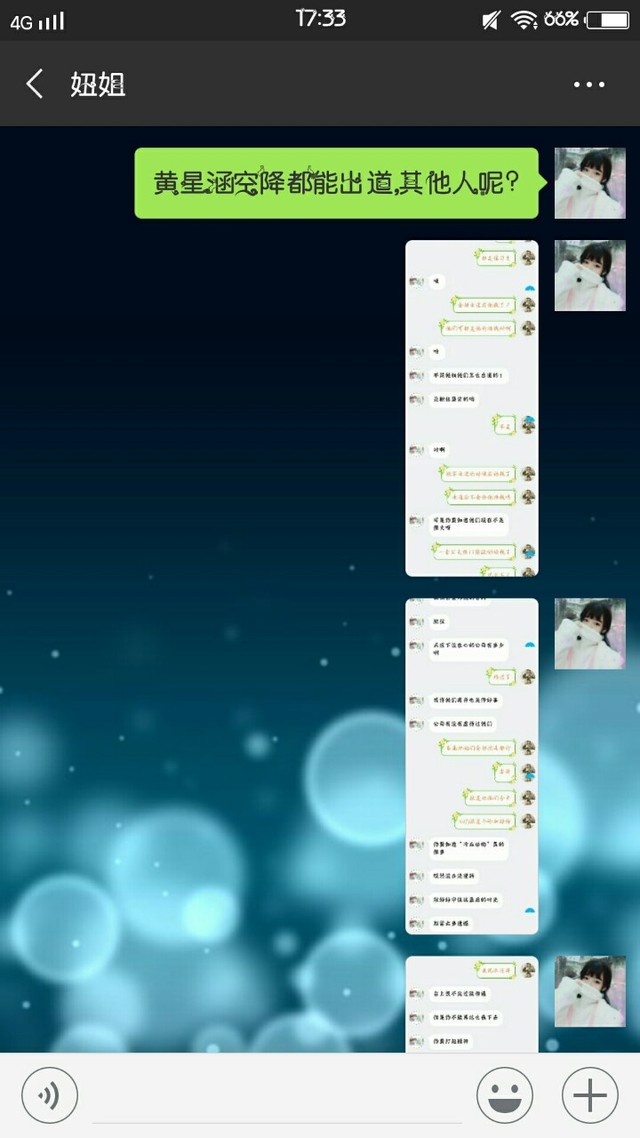Image resolution: width=640 pixels, height=1138 pixels.
Task: Tap the avatar beside the second screenshot
Action: (x=590, y=633)
